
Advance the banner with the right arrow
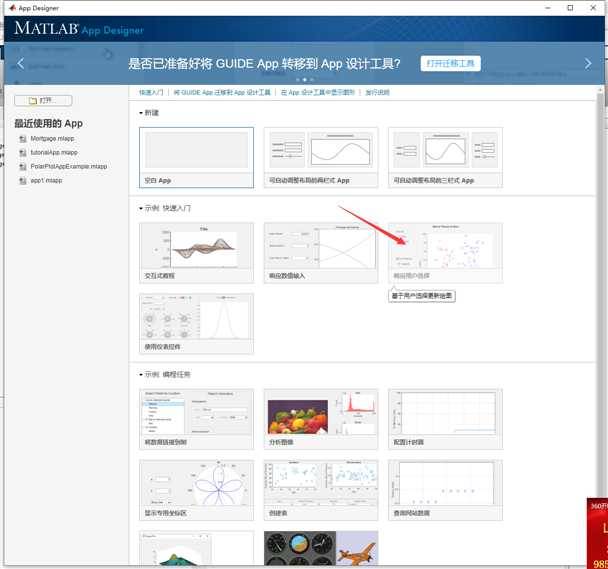pos(588,64)
